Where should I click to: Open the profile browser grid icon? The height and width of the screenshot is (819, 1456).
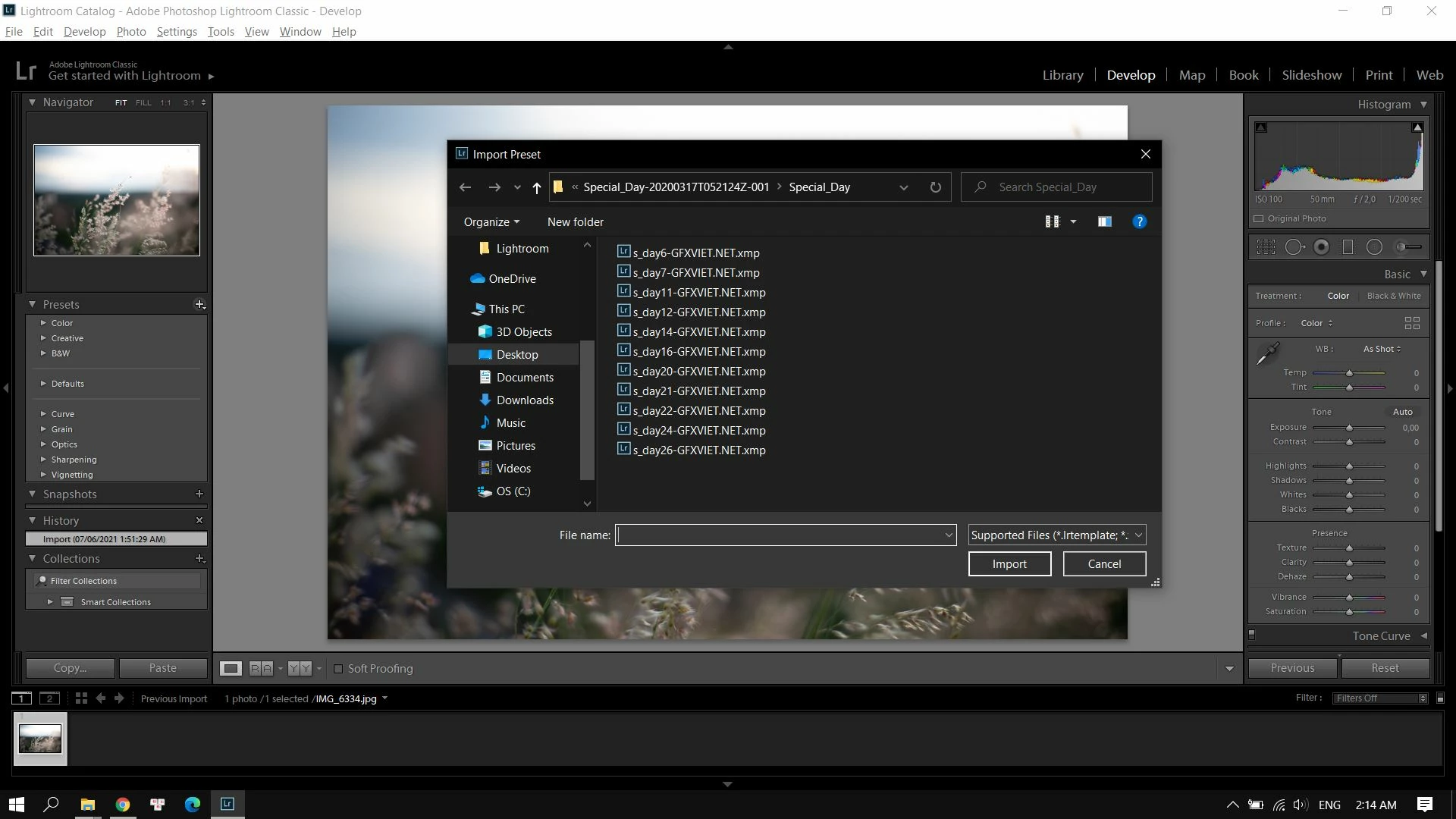(1412, 324)
